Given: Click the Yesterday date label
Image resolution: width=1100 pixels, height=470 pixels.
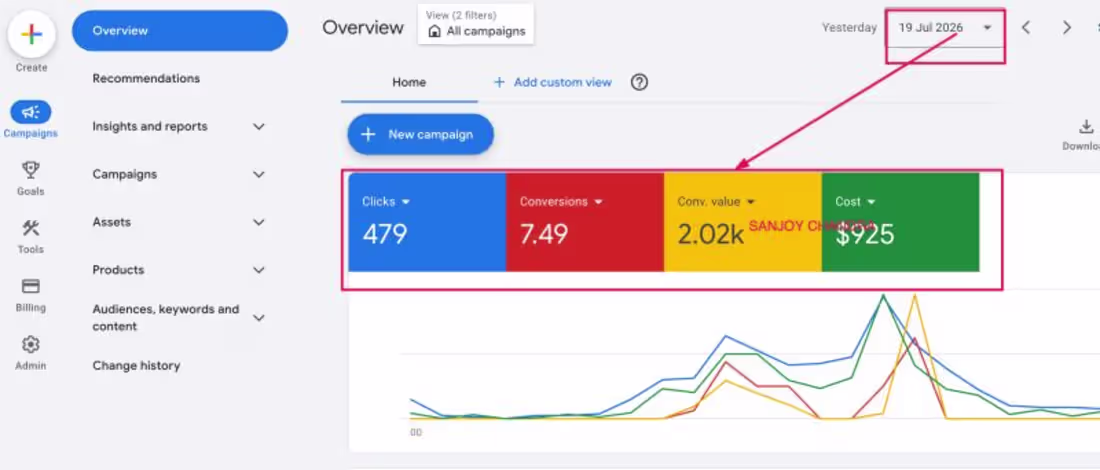Looking at the screenshot, I should pyautogui.click(x=850, y=28).
